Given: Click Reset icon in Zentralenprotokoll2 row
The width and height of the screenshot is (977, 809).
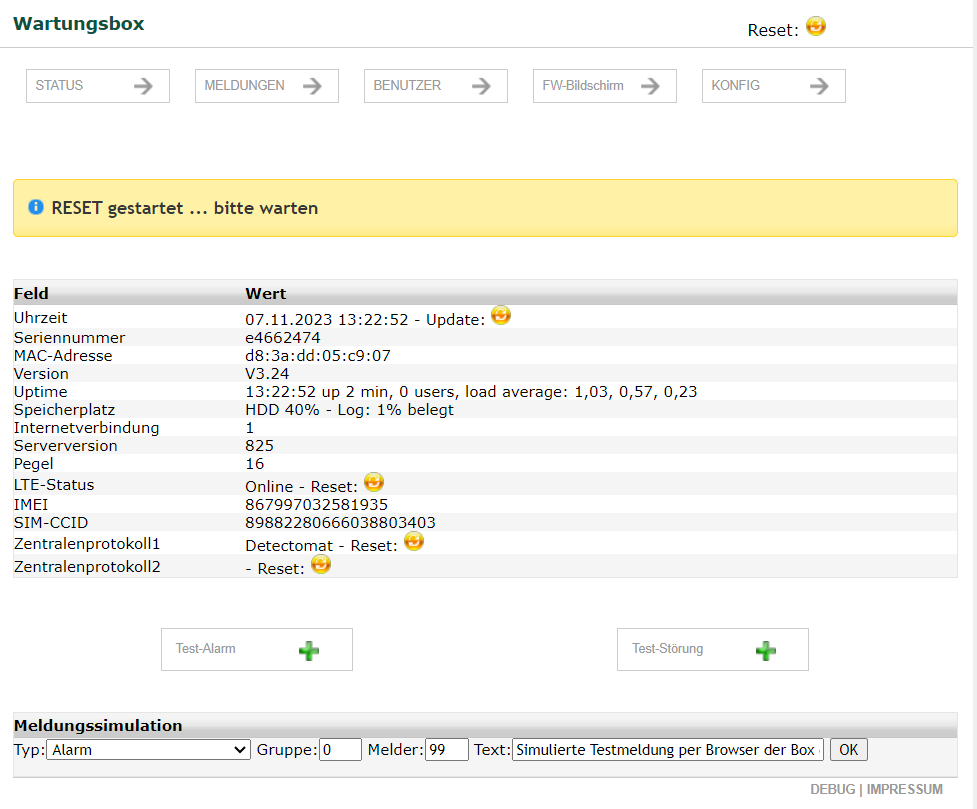Looking at the screenshot, I should pos(321,565).
